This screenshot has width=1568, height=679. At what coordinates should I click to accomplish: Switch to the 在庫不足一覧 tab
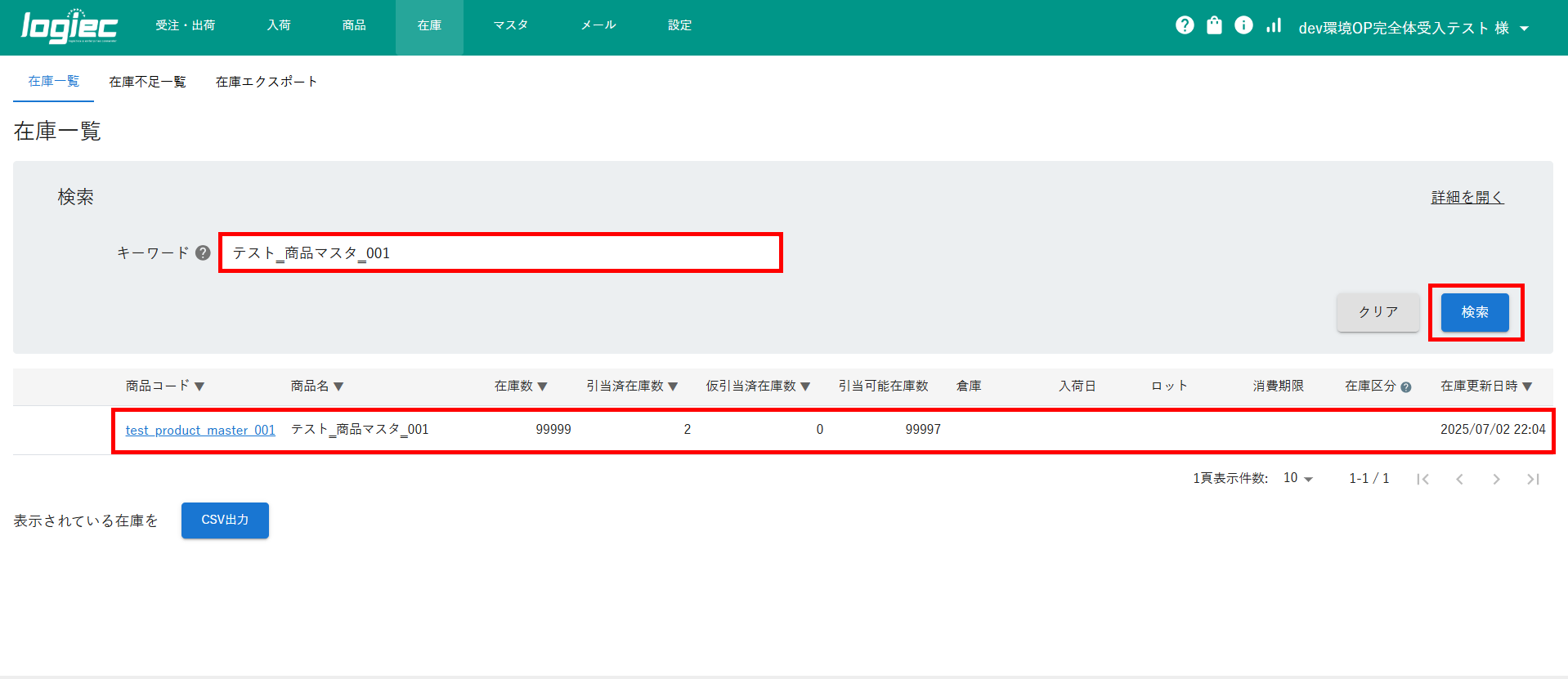(147, 82)
